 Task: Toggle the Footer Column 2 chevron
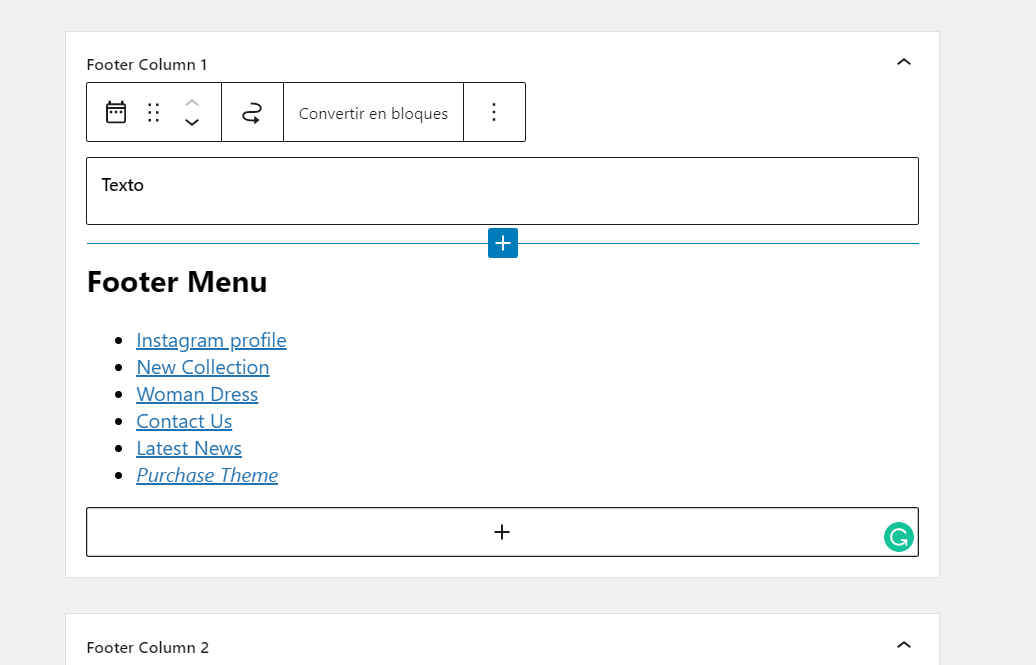pos(904,646)
